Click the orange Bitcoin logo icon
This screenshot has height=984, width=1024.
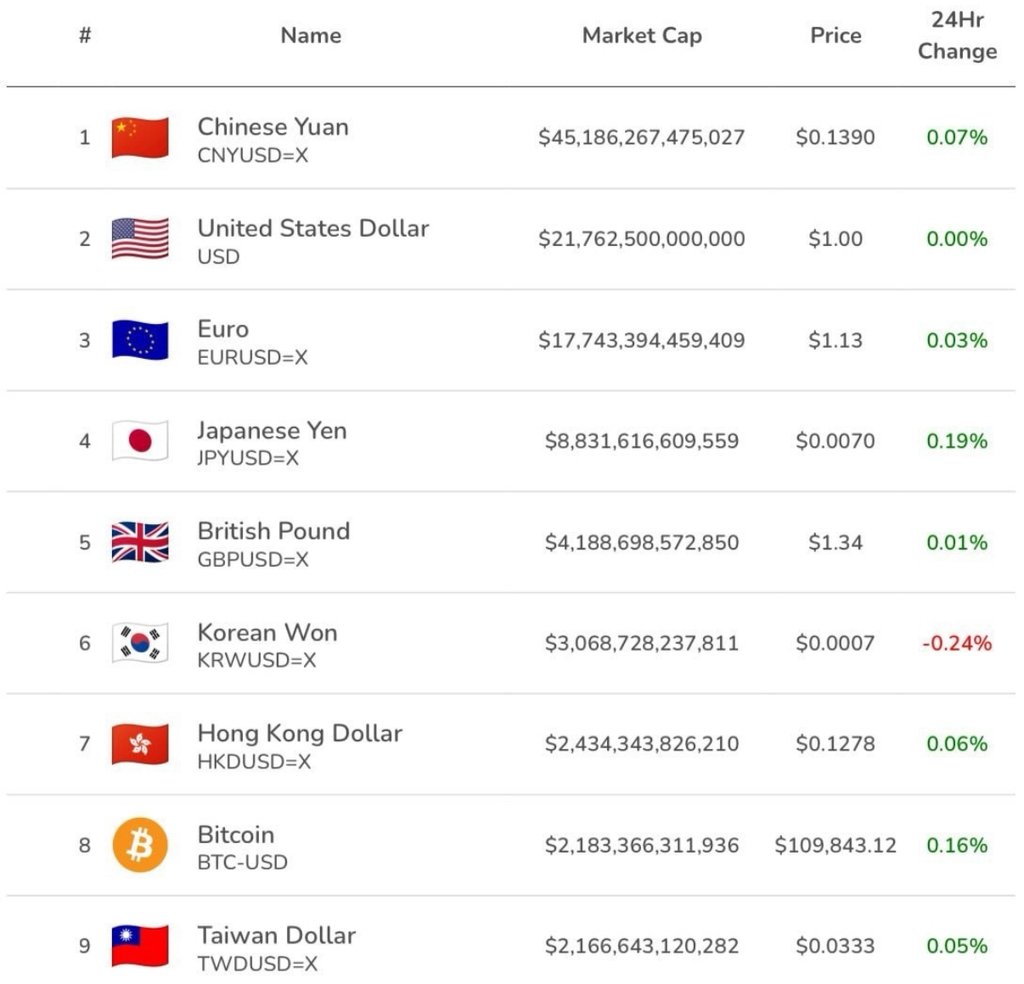(x=140, y=845)
